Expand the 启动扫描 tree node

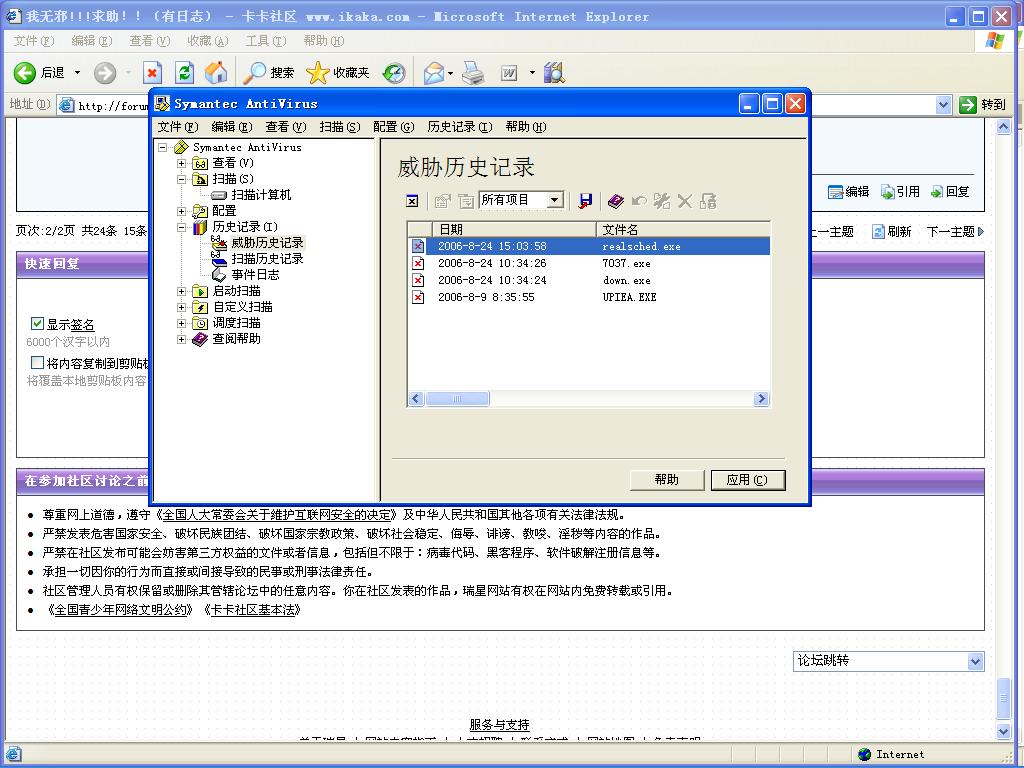point(182,291)
